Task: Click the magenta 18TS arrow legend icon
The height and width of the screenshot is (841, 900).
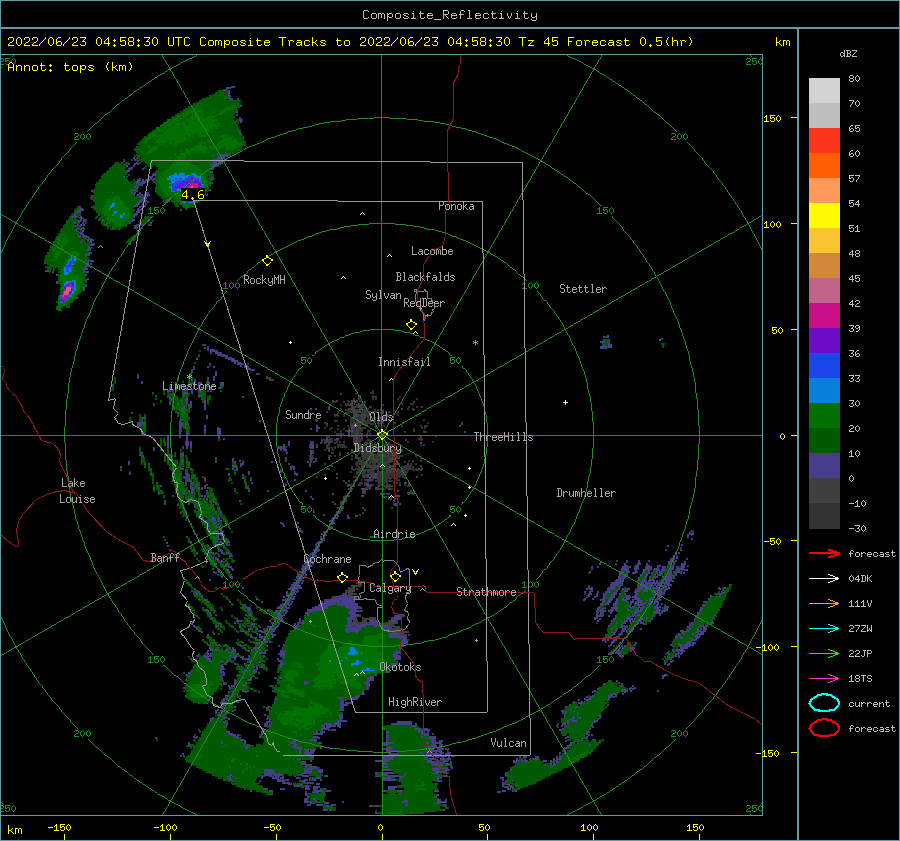Action: click(x=824, y=679)
